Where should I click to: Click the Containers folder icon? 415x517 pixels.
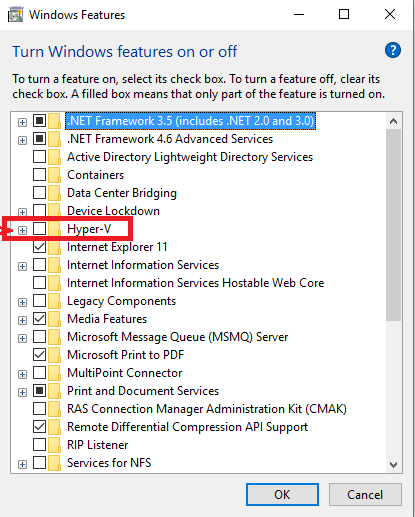coord(54,175)
